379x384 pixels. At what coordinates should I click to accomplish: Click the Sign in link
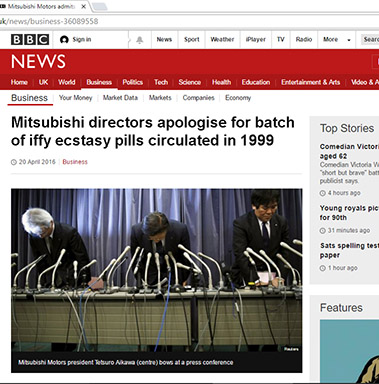tap(82, 39)
